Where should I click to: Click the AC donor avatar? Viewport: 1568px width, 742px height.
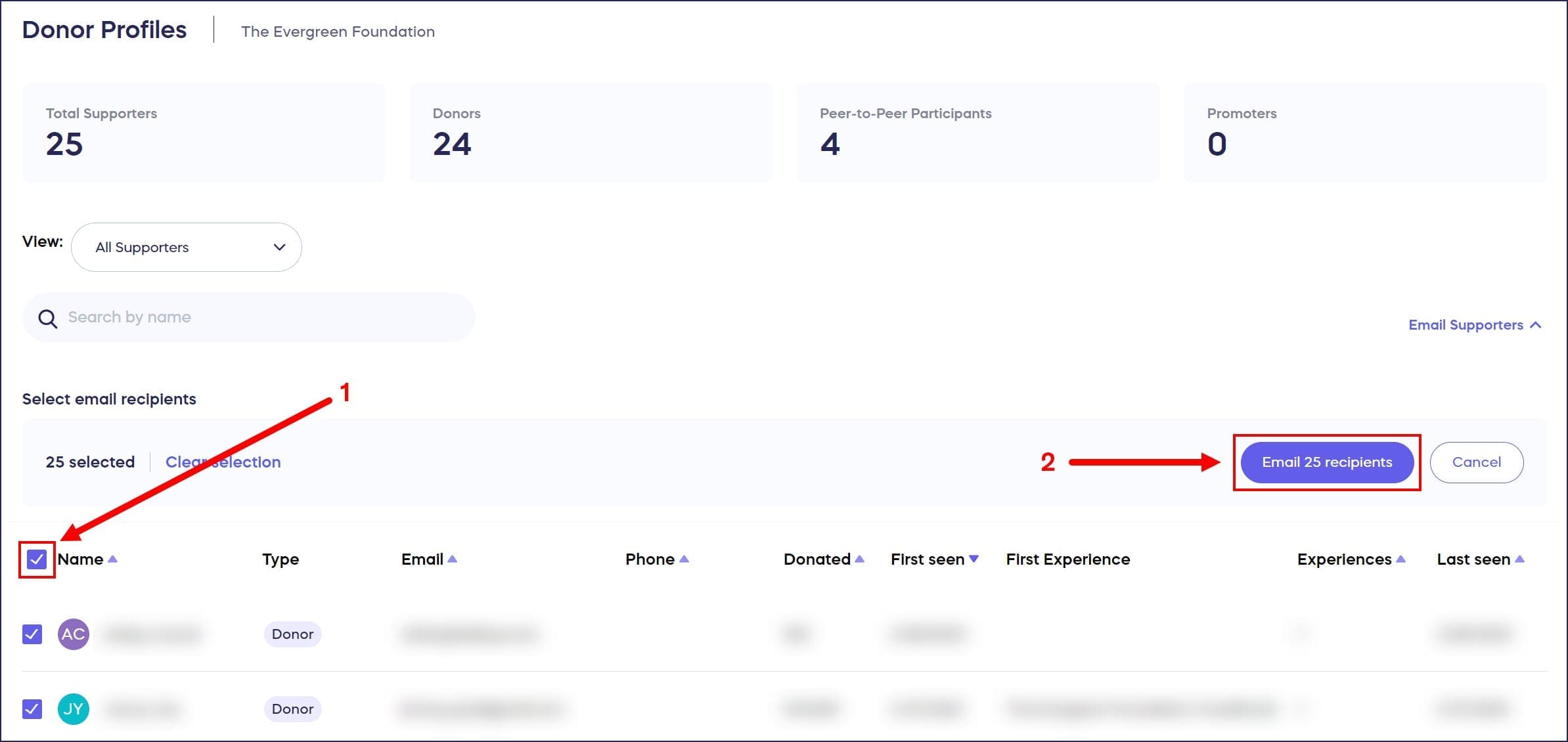click(73, 634)
